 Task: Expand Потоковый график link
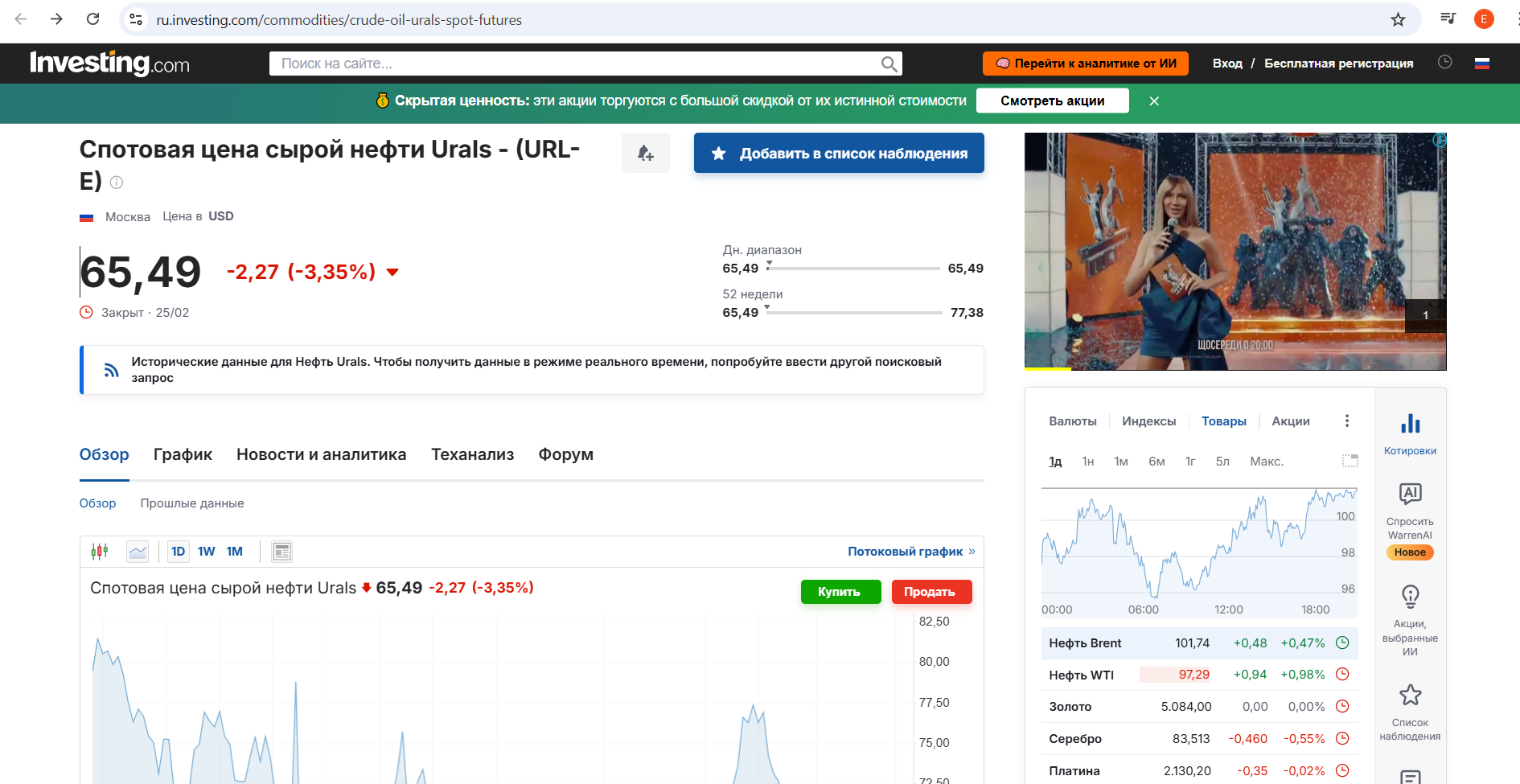point(910,552)
